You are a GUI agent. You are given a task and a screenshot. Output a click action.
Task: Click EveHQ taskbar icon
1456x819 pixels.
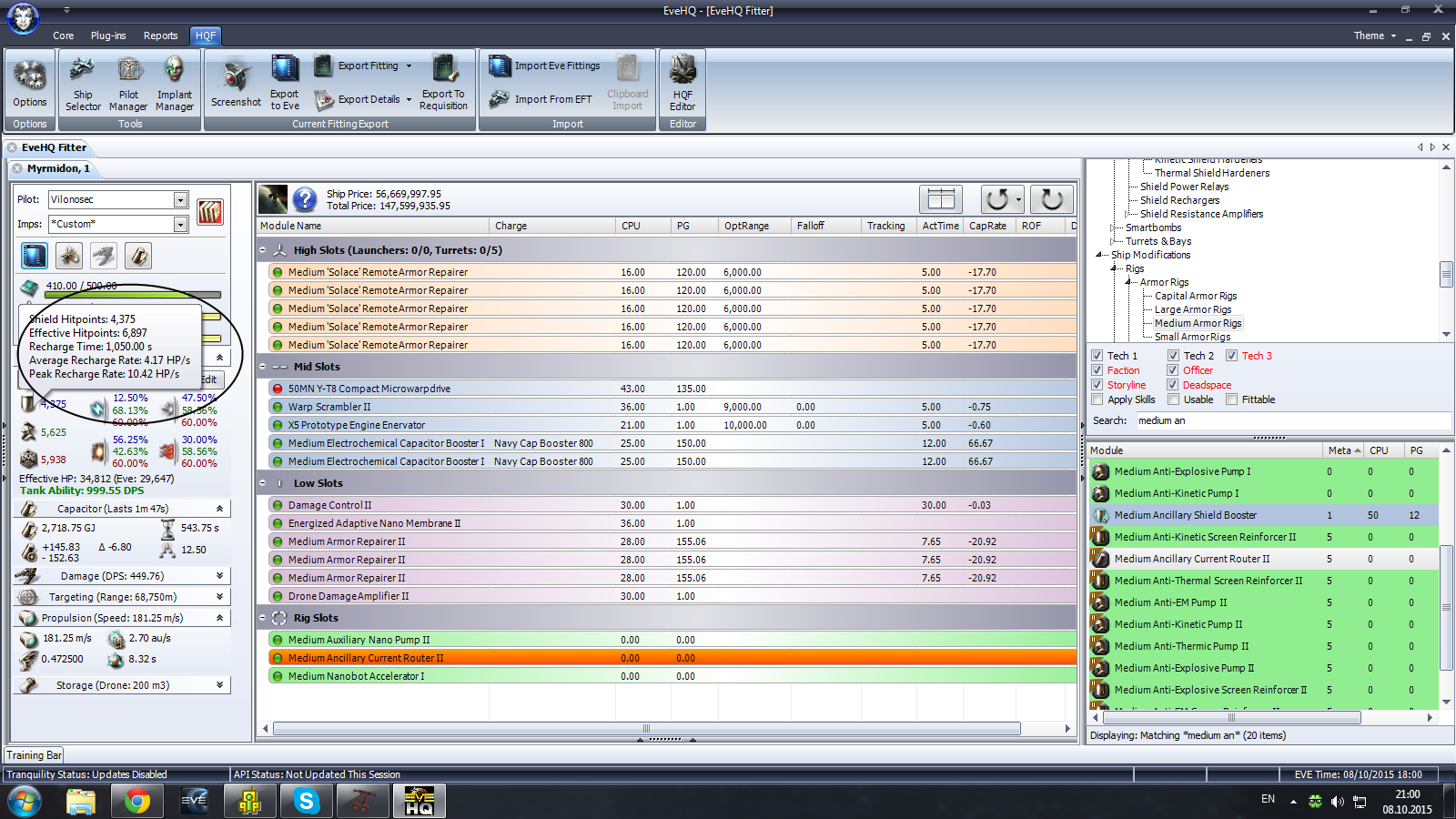coord(420,802)
